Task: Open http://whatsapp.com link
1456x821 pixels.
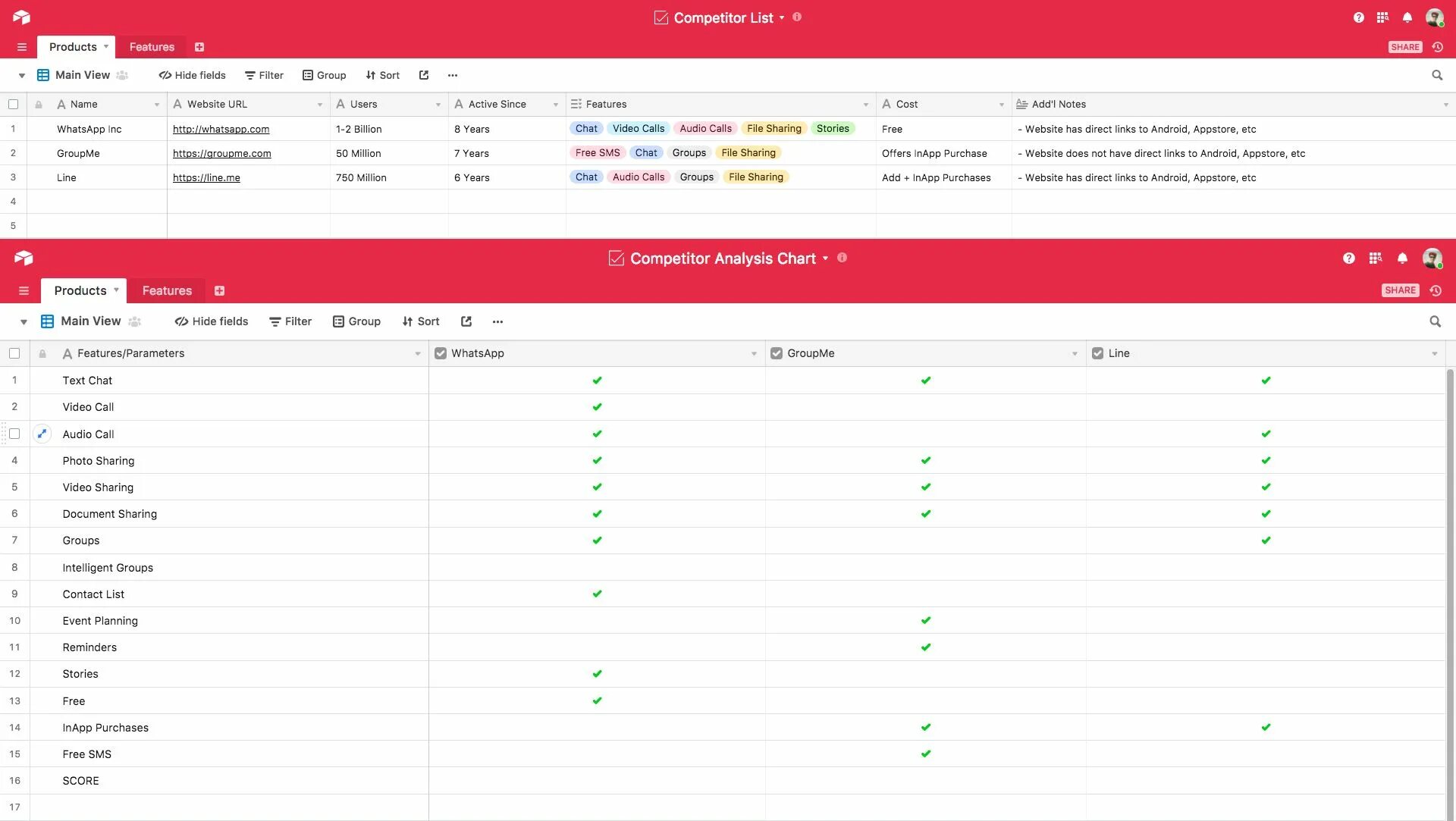Action: pos(221,129)
